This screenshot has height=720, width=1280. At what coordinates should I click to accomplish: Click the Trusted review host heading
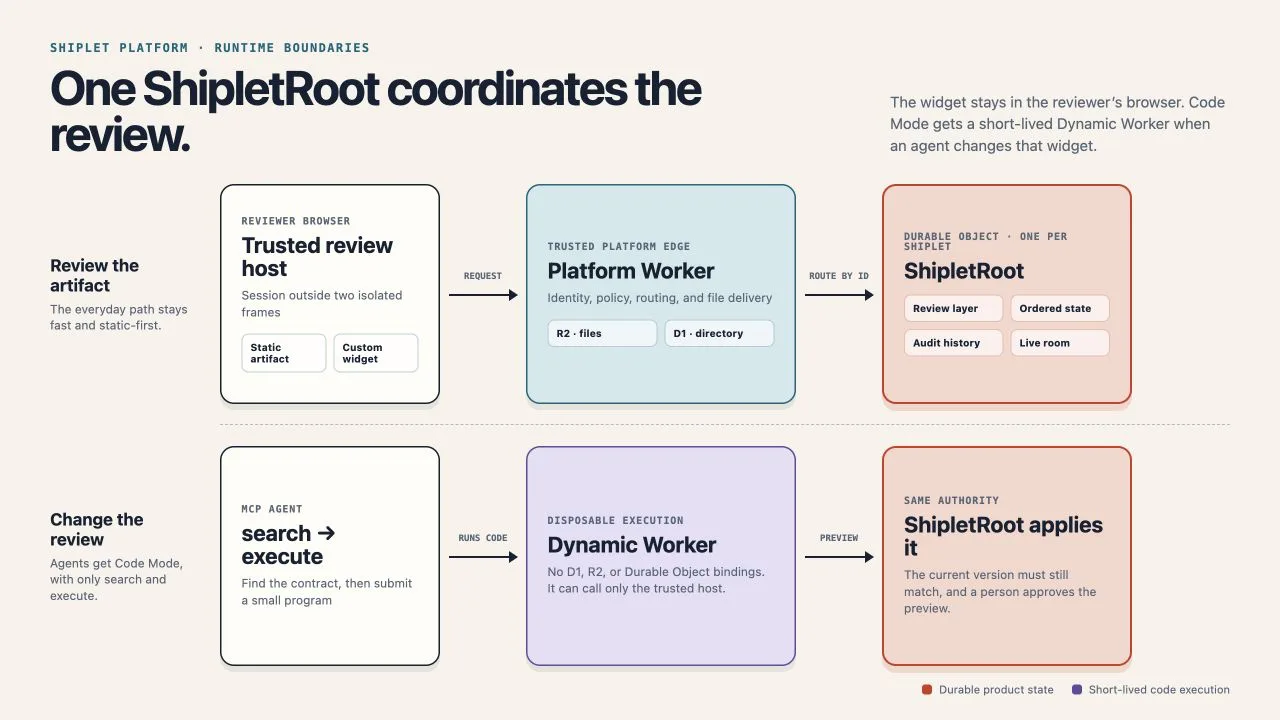point(317,257)
